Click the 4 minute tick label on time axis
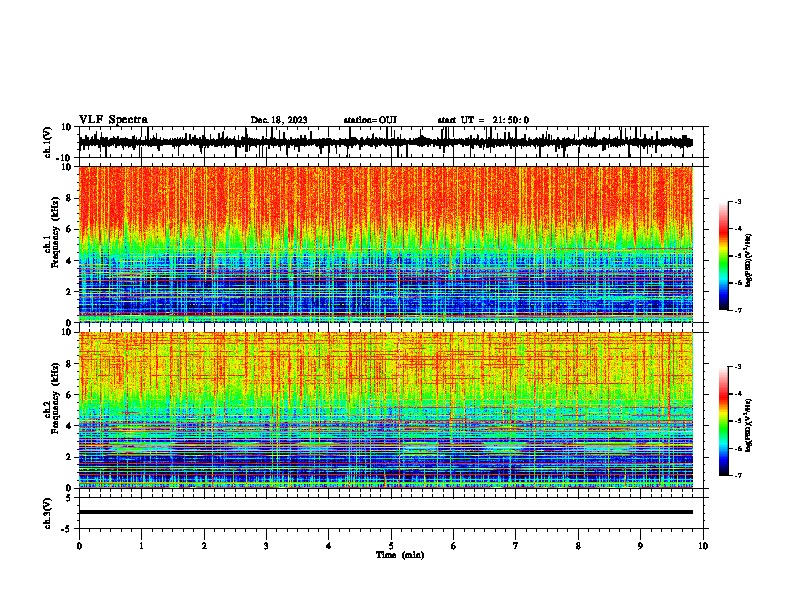792x612 pixels. (x=329, y=546)
